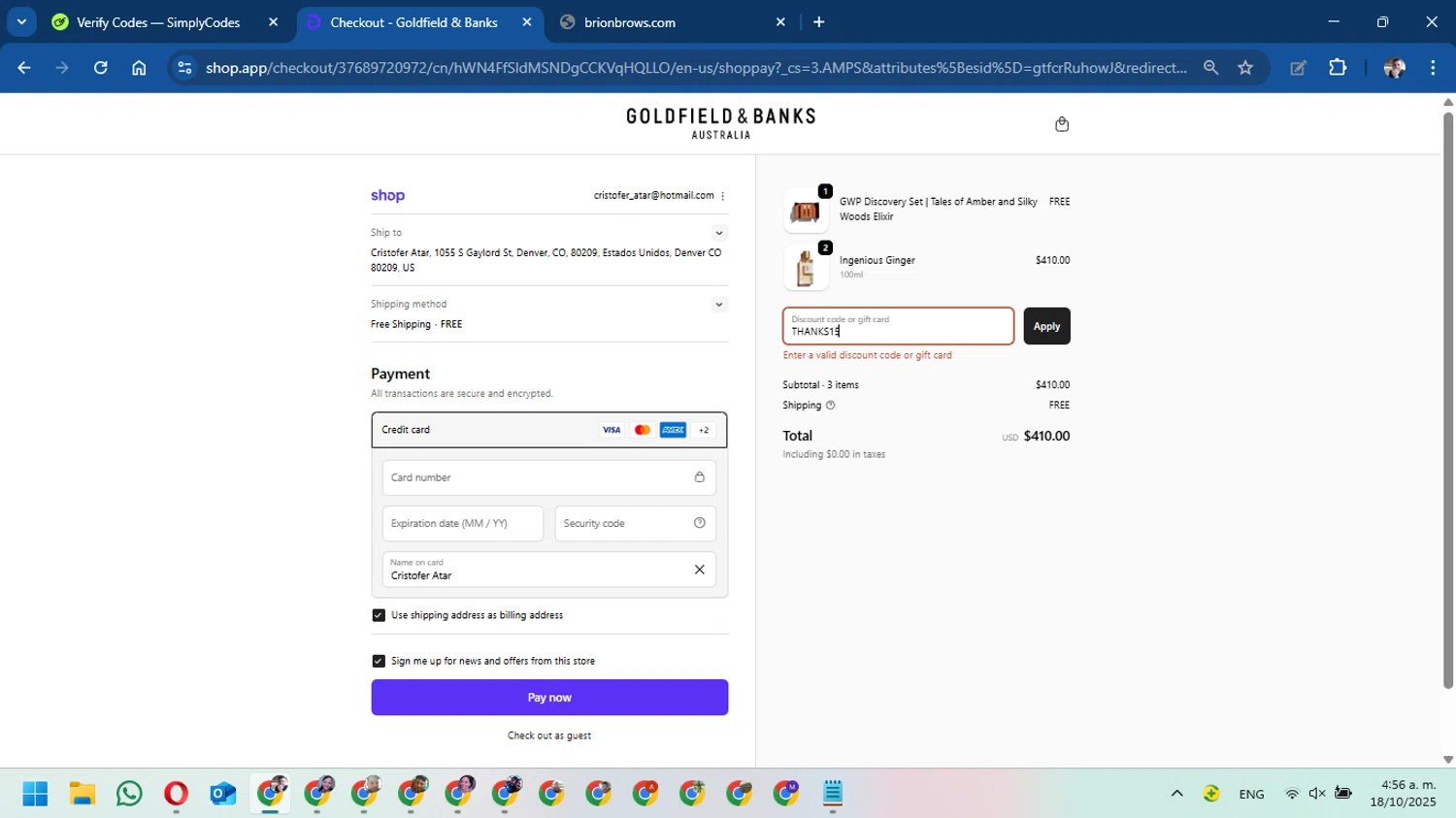The image size is (1456, 818).
Task: Open the Chrome profile avatar
Action: pyautogui.click(x=1395, y=68)
